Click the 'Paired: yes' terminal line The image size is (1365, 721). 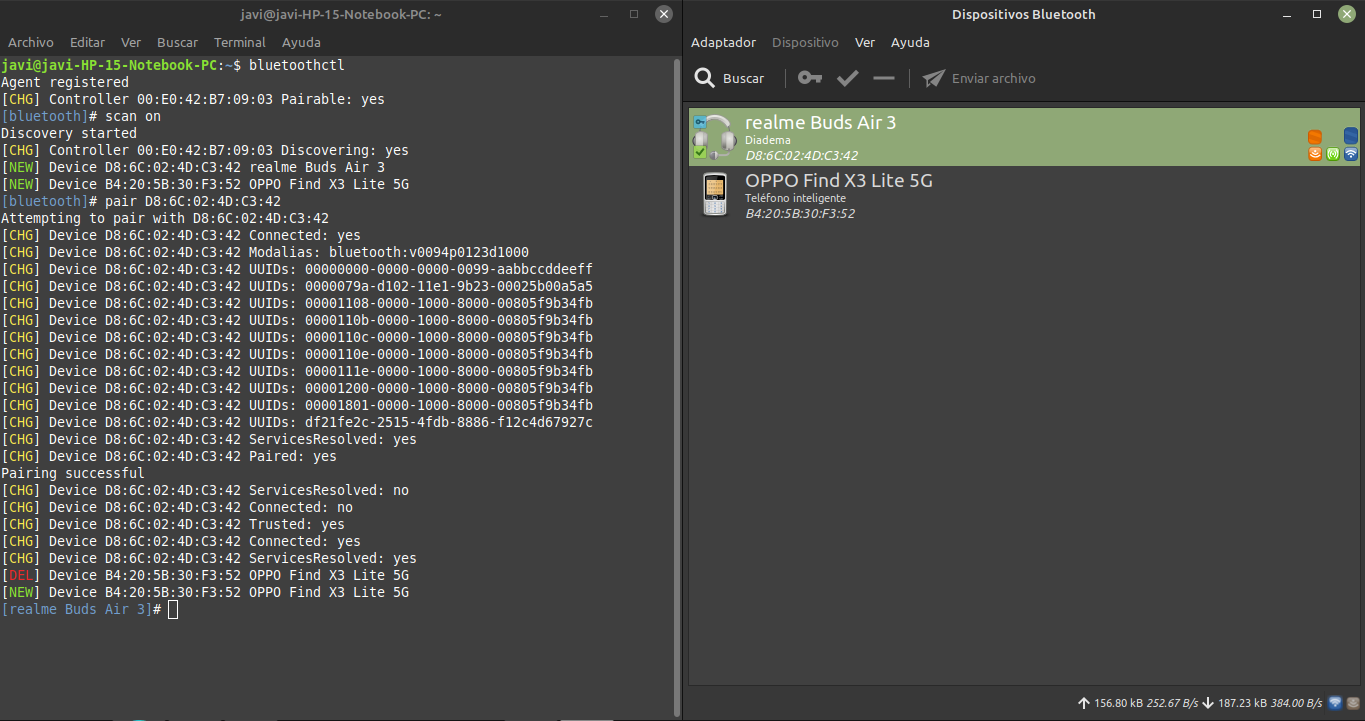coord(169,456)
